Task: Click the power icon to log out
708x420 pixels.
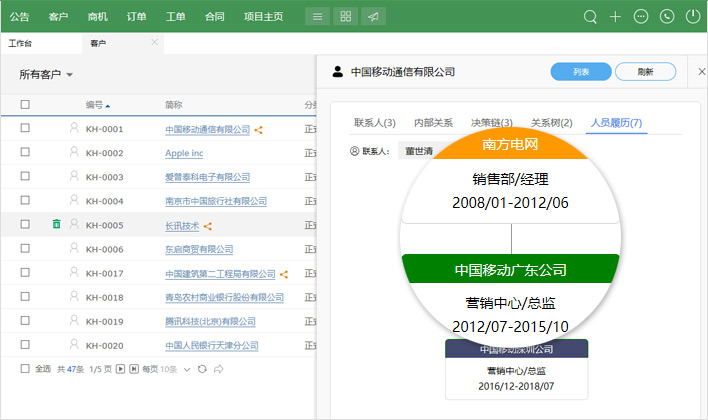Action: (692, 17)
